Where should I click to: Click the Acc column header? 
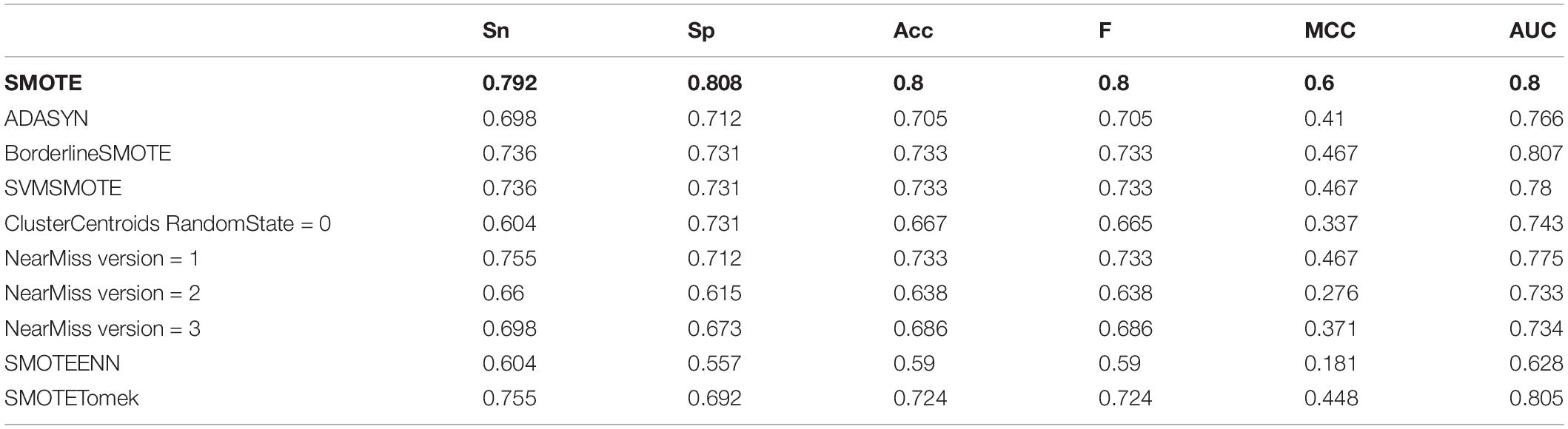(x=913, y=31)
